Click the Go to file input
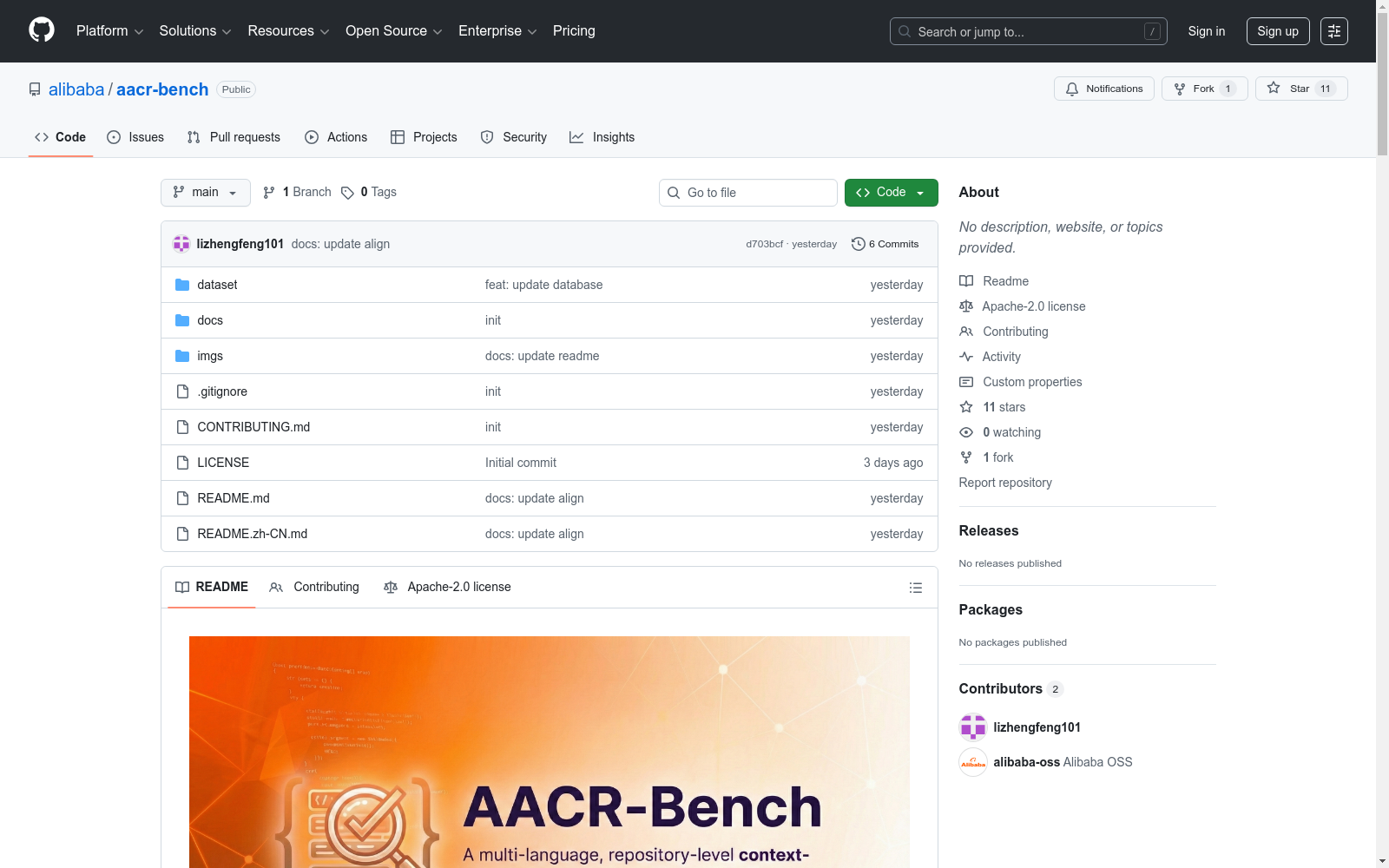The height and width of the screenshot is (868, 1389). pos(748,193)
